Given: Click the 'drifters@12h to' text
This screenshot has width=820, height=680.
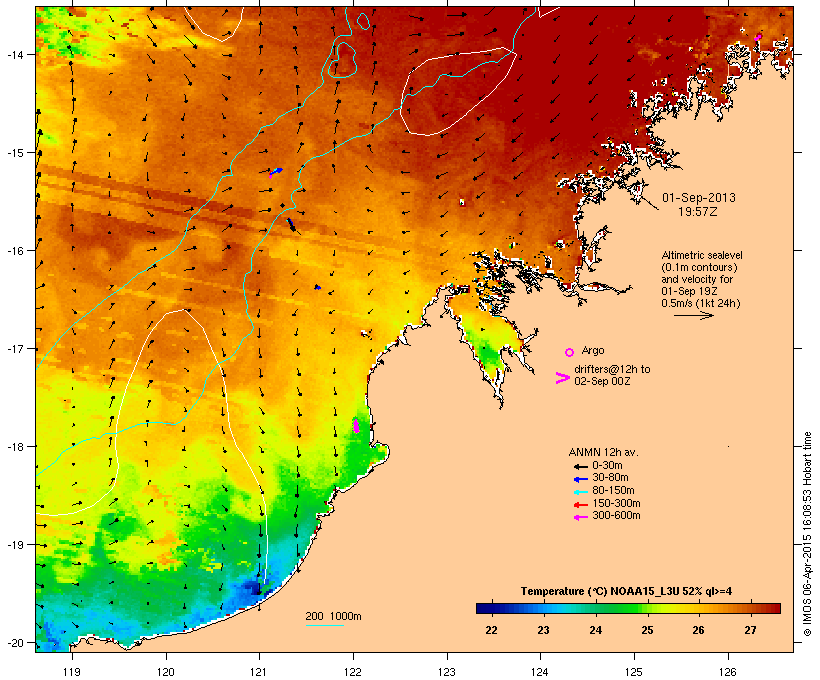Looking at the screenshot, I should point(612,369).
